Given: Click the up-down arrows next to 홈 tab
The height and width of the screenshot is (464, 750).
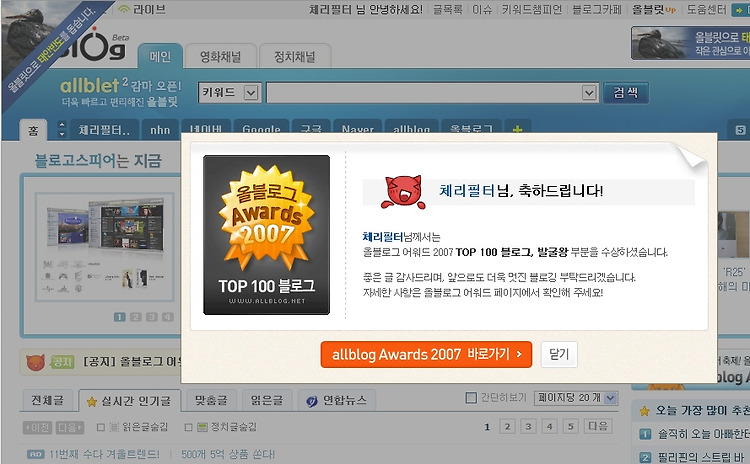Looking at the screenshot, I should (x=61, y=129).
